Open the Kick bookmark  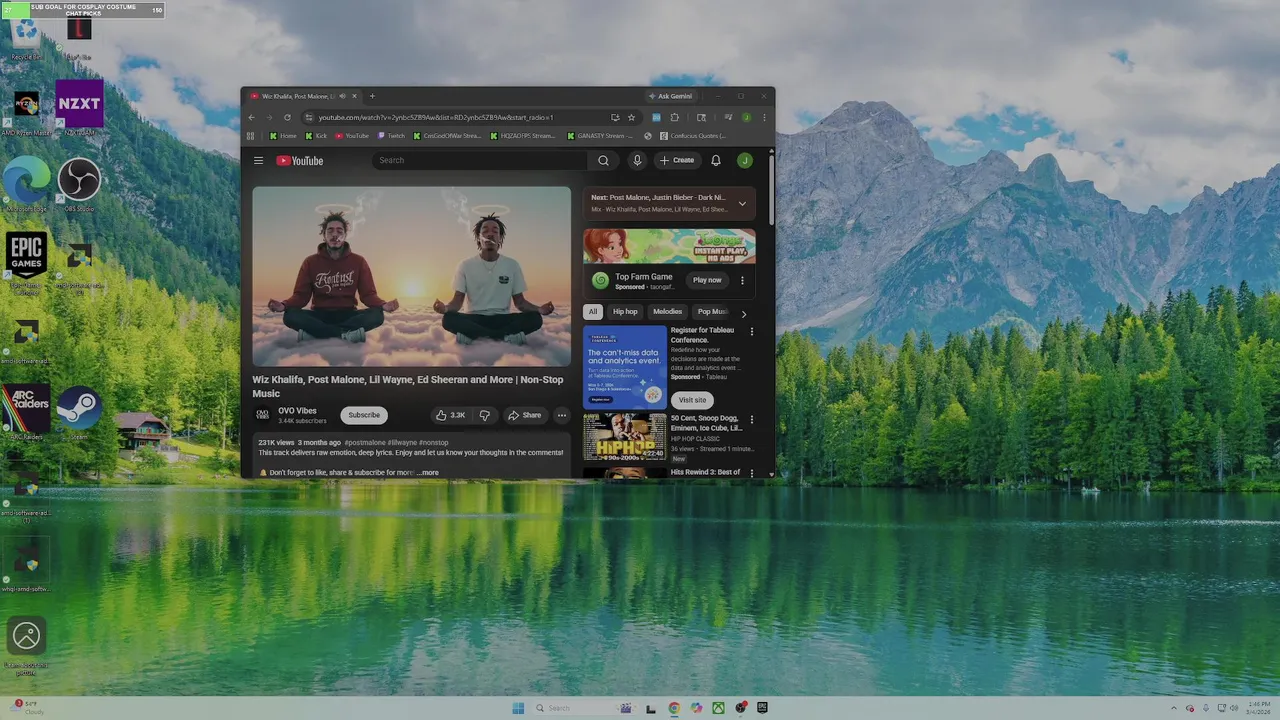[x=317, y=136]
